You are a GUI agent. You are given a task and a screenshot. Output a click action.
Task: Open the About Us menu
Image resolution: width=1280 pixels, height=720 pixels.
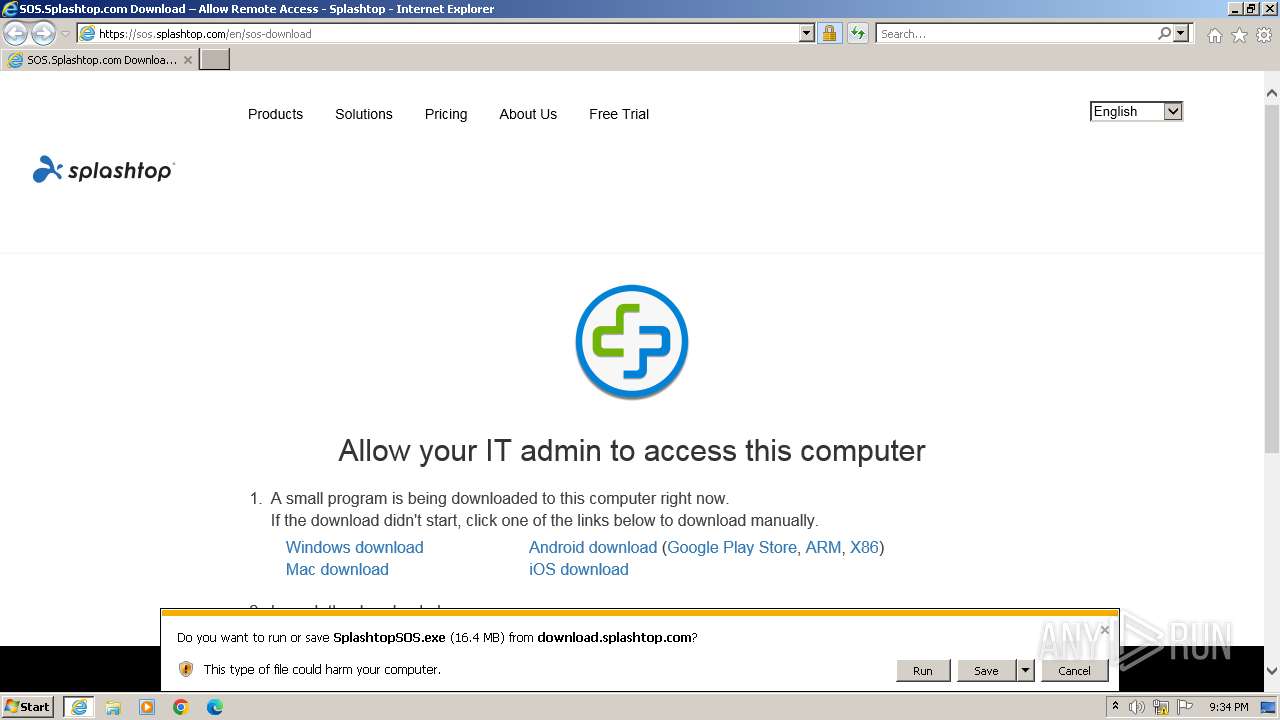tap(528, 114)
